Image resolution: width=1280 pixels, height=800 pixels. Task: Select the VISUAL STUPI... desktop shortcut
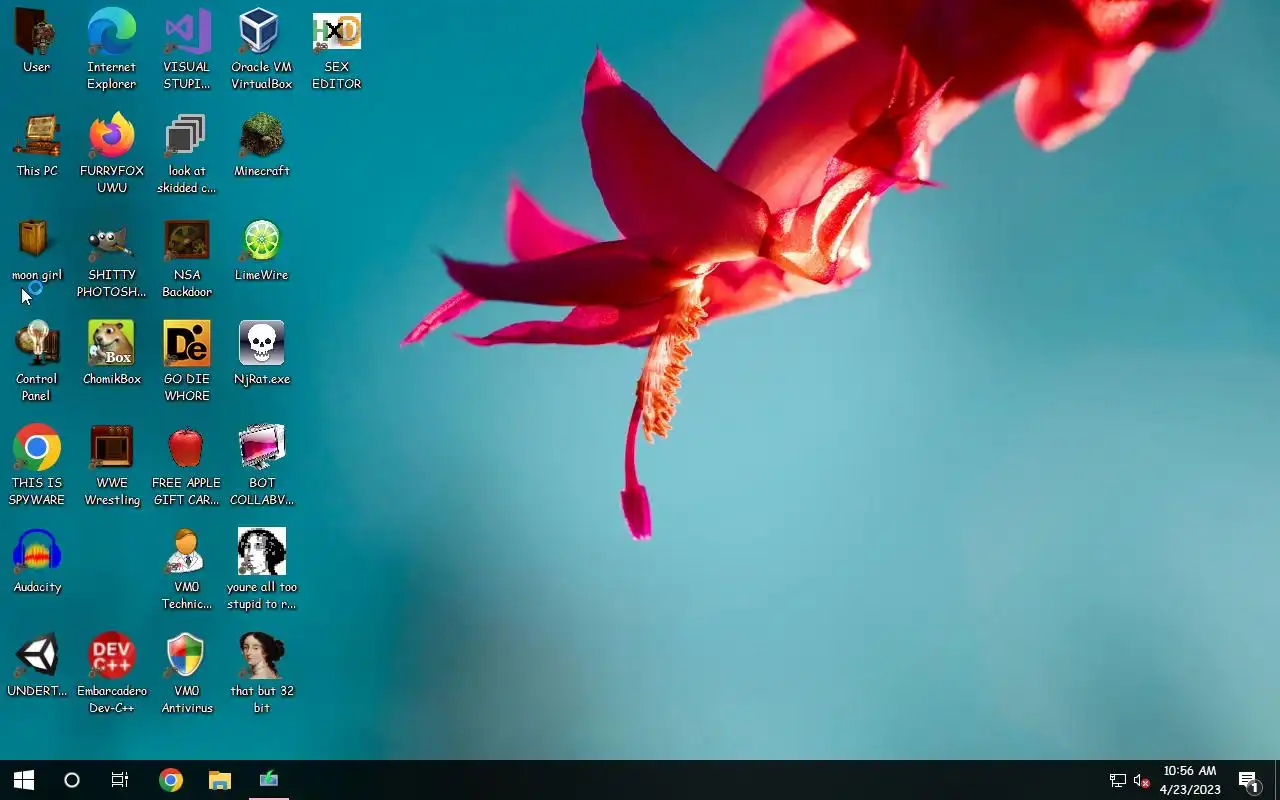click(x=187, y=50)
